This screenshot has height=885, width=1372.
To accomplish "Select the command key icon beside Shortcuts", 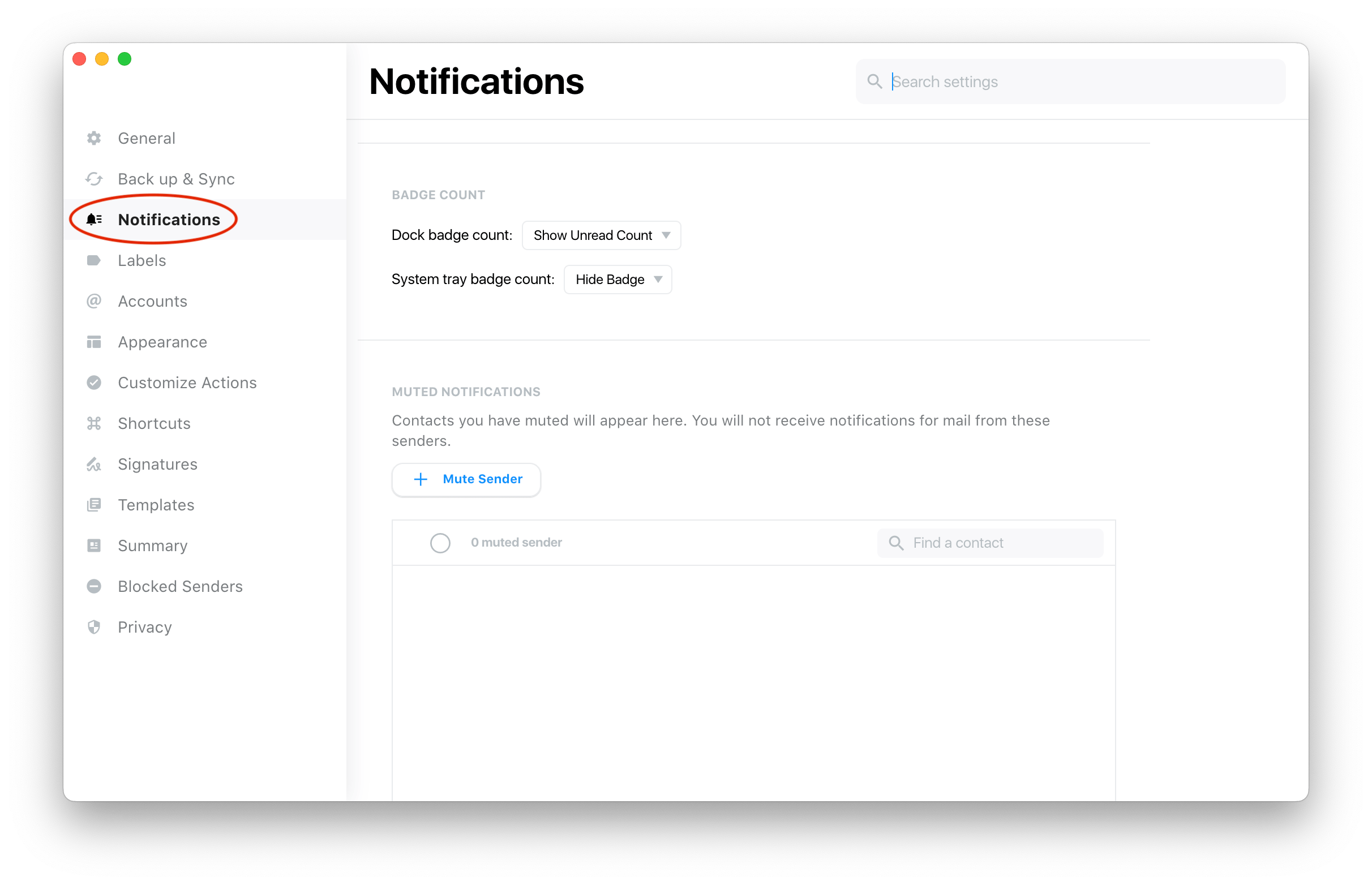I will 94,423.
